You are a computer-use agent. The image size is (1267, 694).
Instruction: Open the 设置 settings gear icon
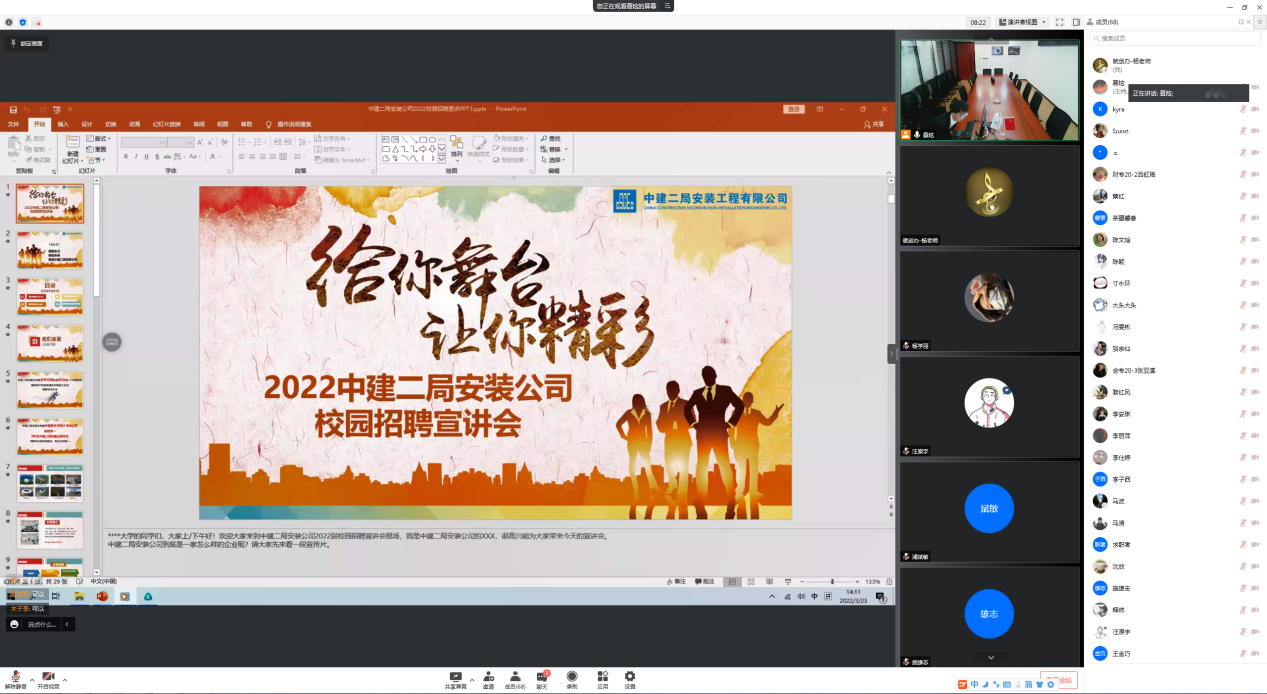pos(630,676)
